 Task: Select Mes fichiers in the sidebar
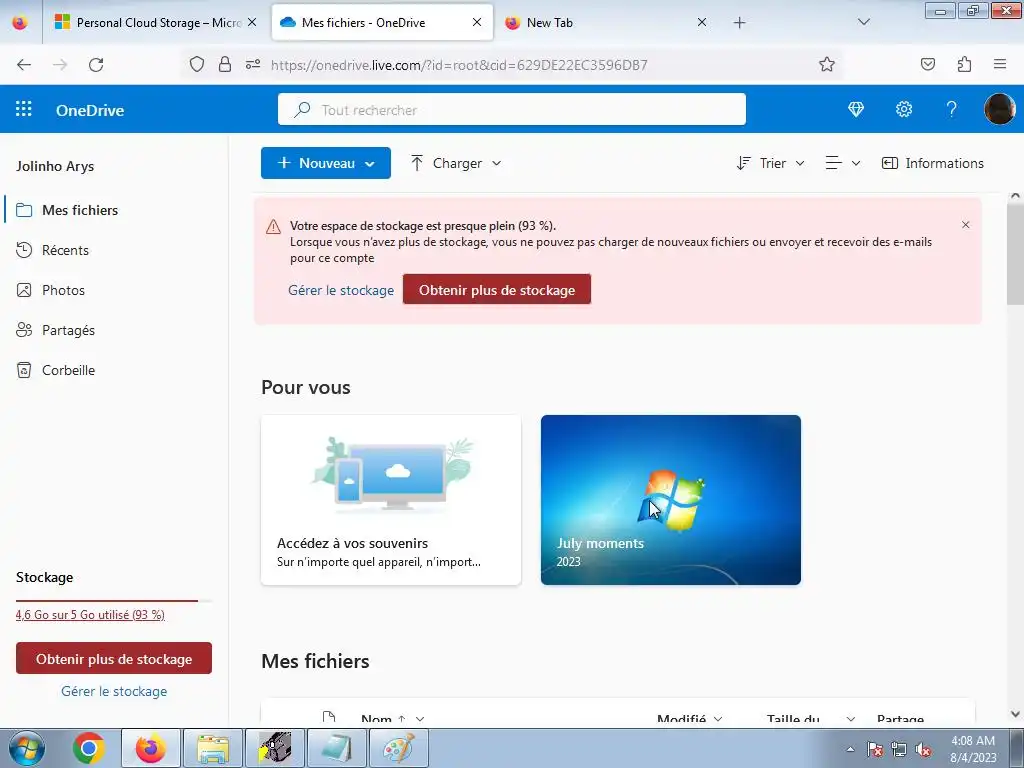point(80,210)
